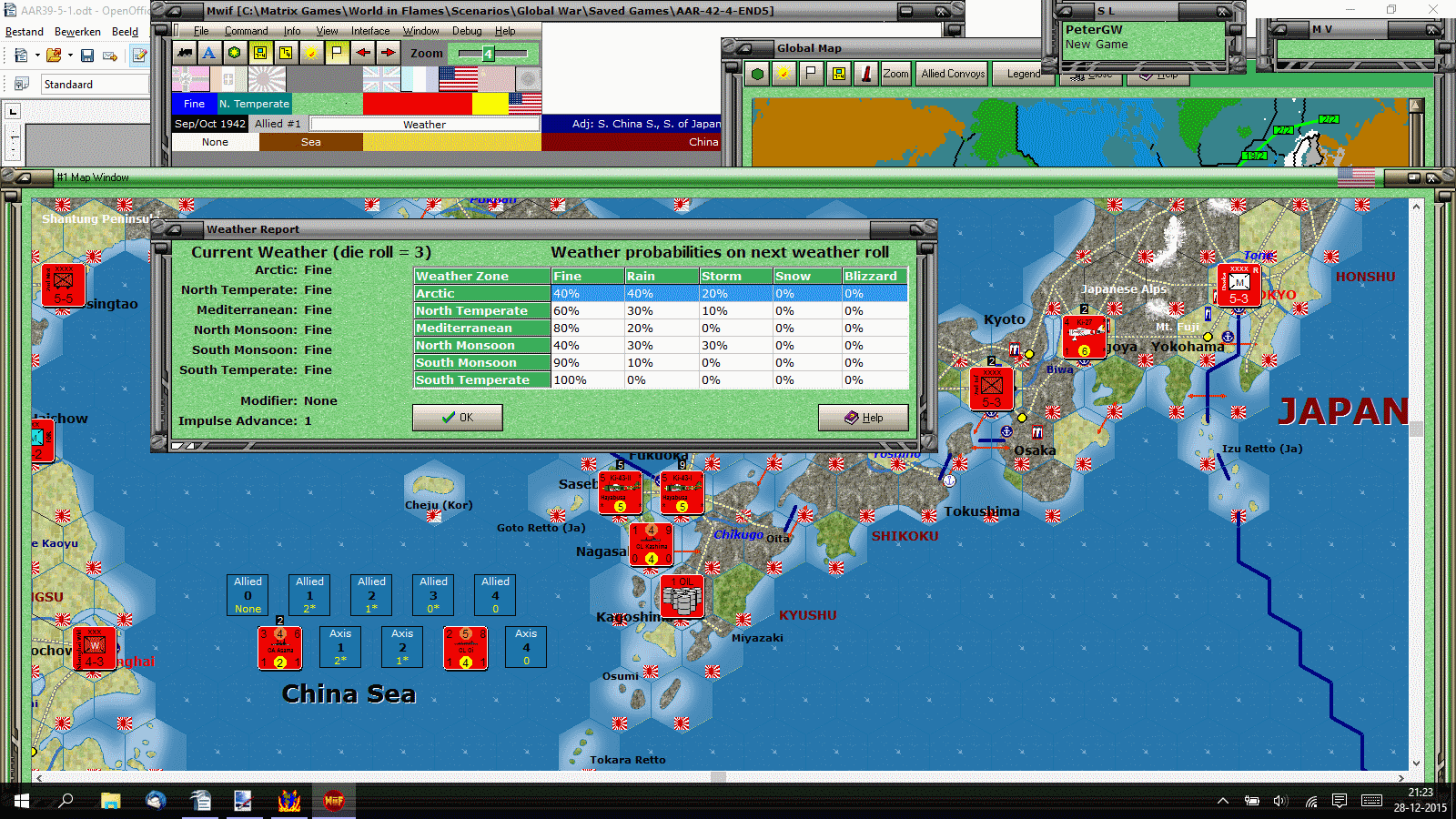The image size is (1456, 819).
Task: Open Windows Start menu
Action: (x=22, y=801)
